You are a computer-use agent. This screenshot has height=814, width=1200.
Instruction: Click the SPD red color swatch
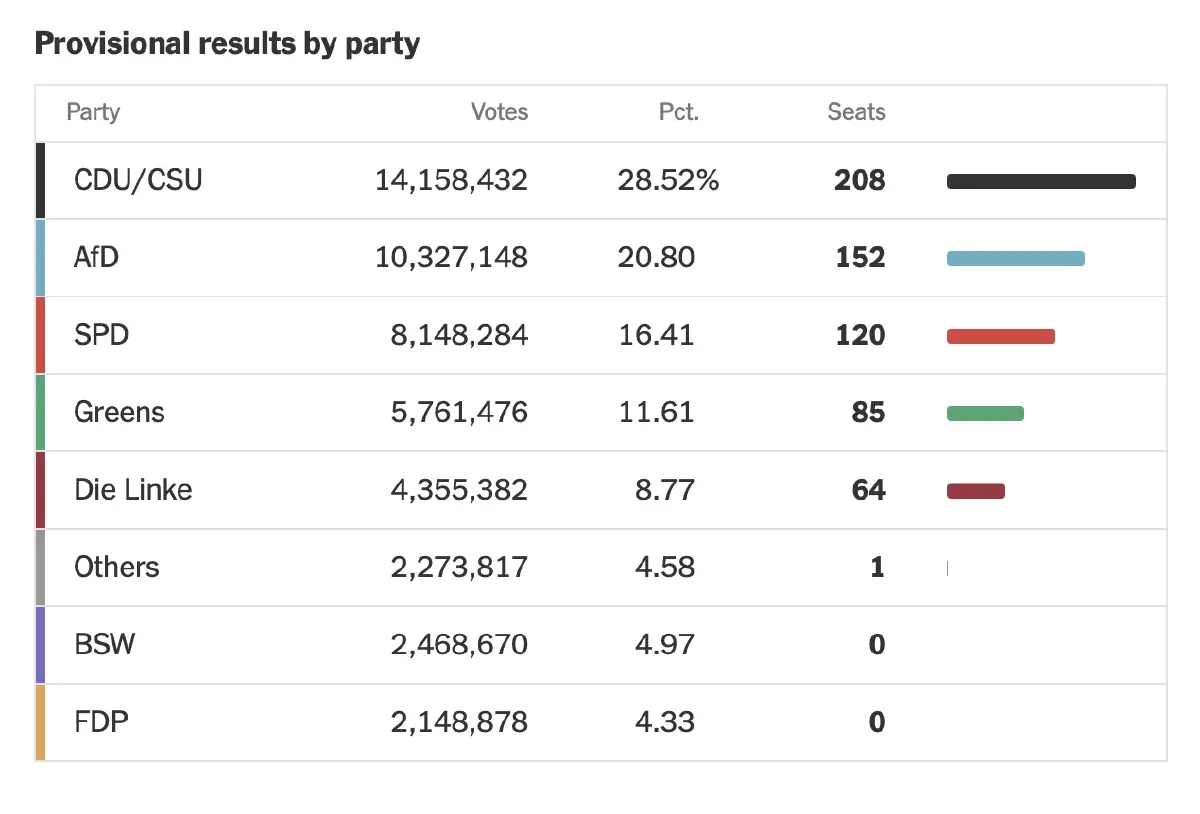click(40, 335)
